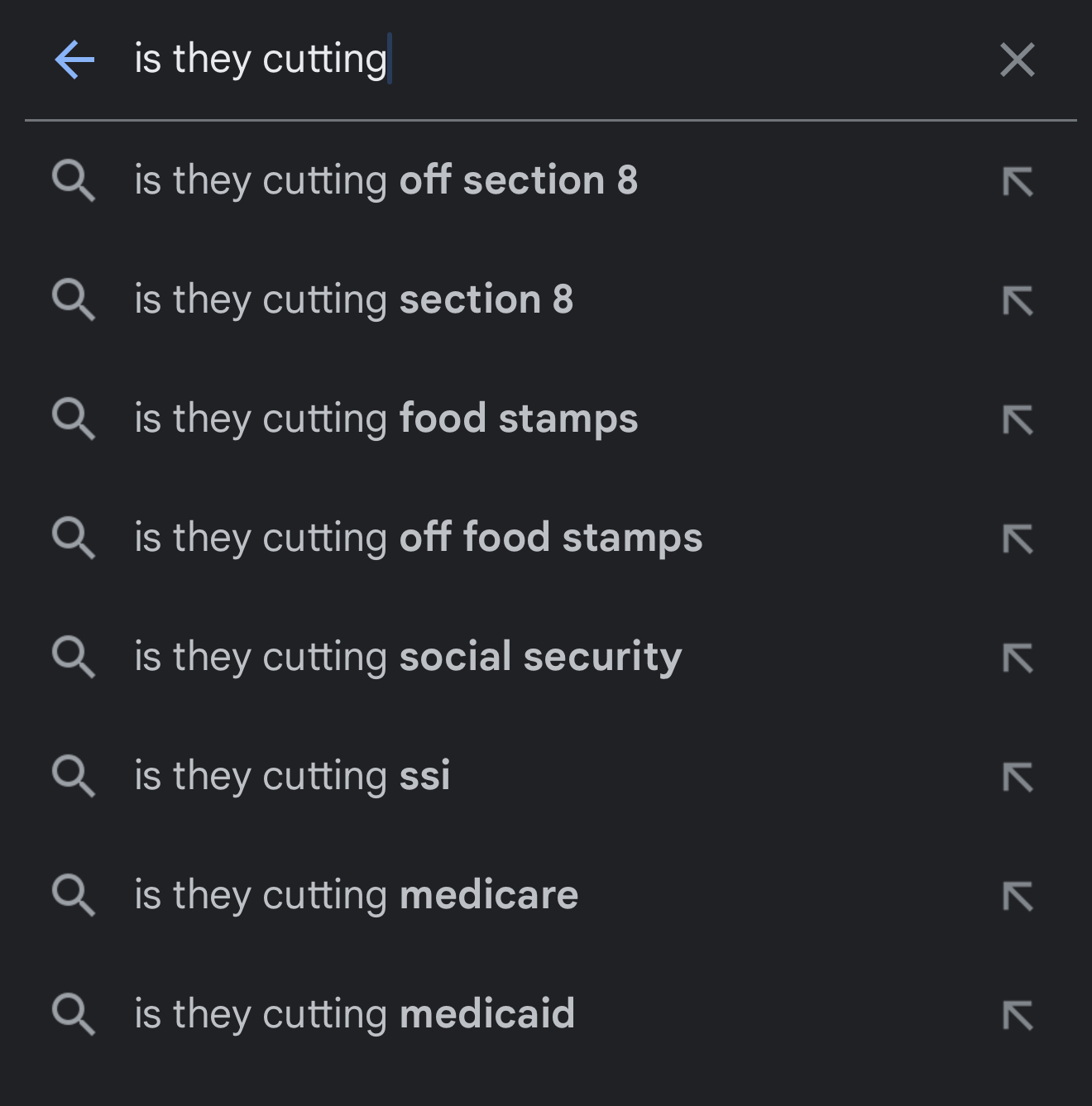This screenshot has width=1092, height=1106.
Task: Select the 'is they cutting ssi' suggestion
Action: pos(292,776)
